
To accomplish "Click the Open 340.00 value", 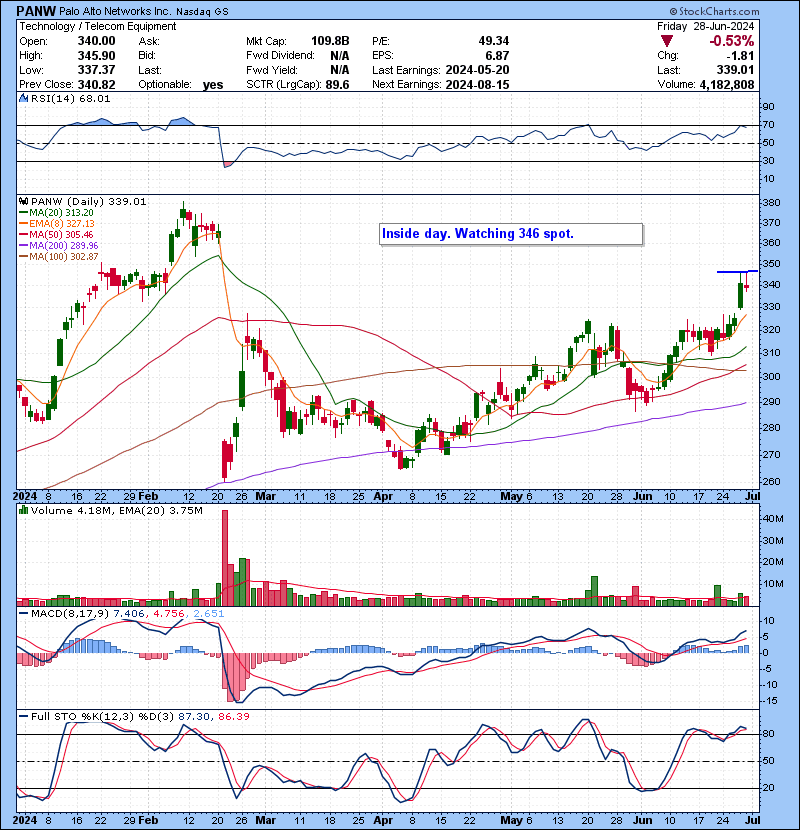I will (x=96, y=41).
